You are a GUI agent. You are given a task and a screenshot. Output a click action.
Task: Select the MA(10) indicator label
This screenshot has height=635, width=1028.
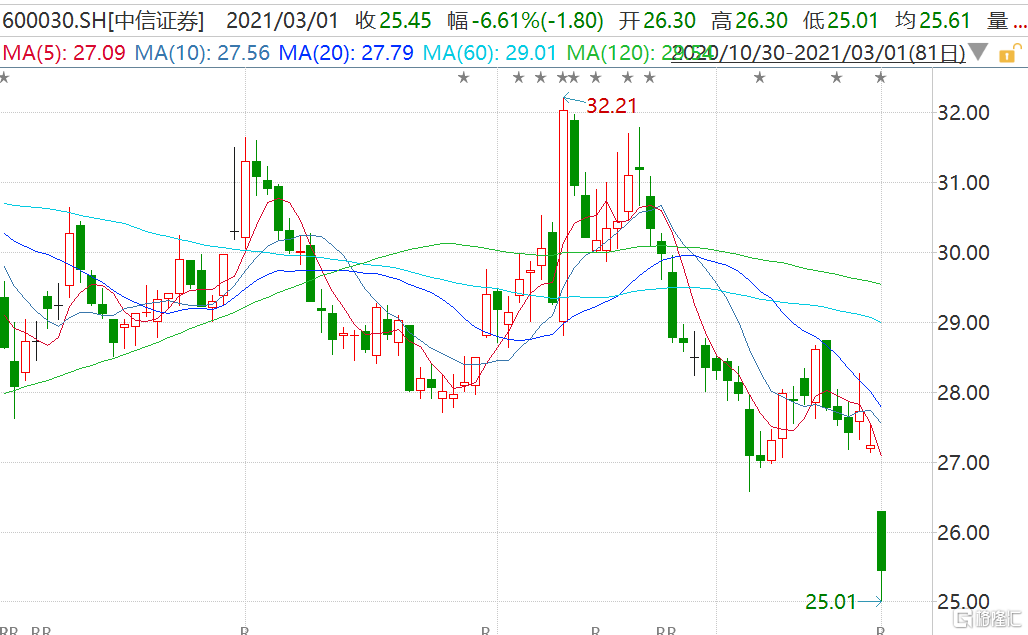[202, 53]
